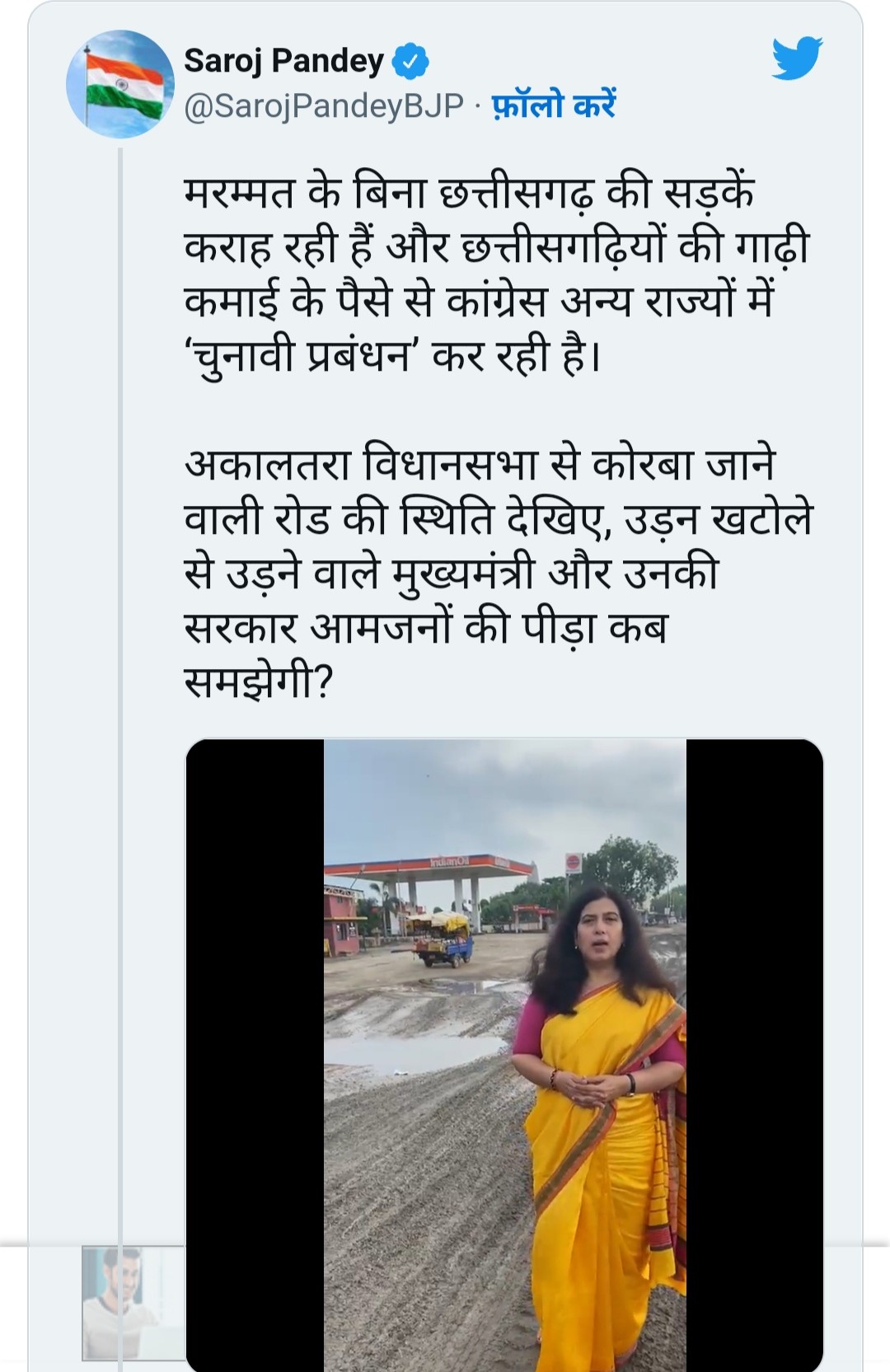The width and height of the screenshot is (890, 1372).
Task: Click the Twitter bird logo
Action: (x=797, y=59)
